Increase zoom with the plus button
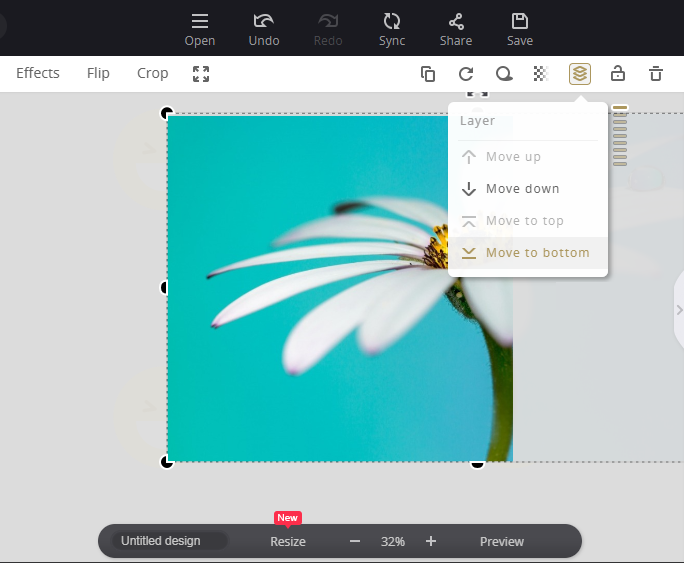The image size is (684, 563). 431,541
